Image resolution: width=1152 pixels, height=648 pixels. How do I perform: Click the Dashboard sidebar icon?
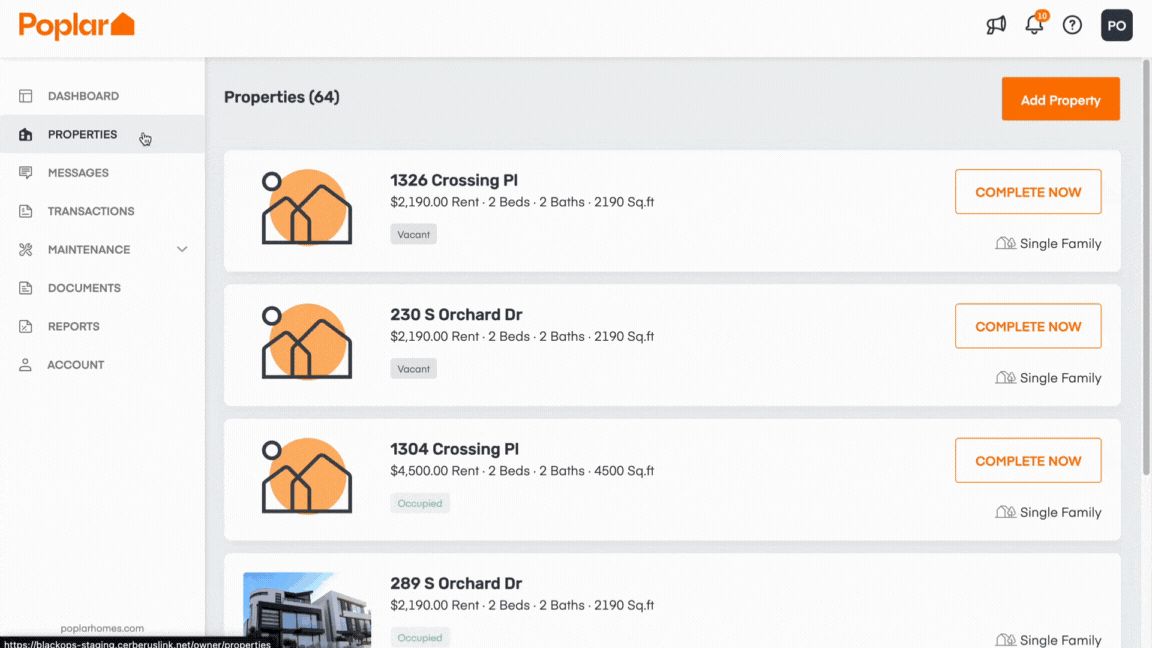[x=26, y=96]
